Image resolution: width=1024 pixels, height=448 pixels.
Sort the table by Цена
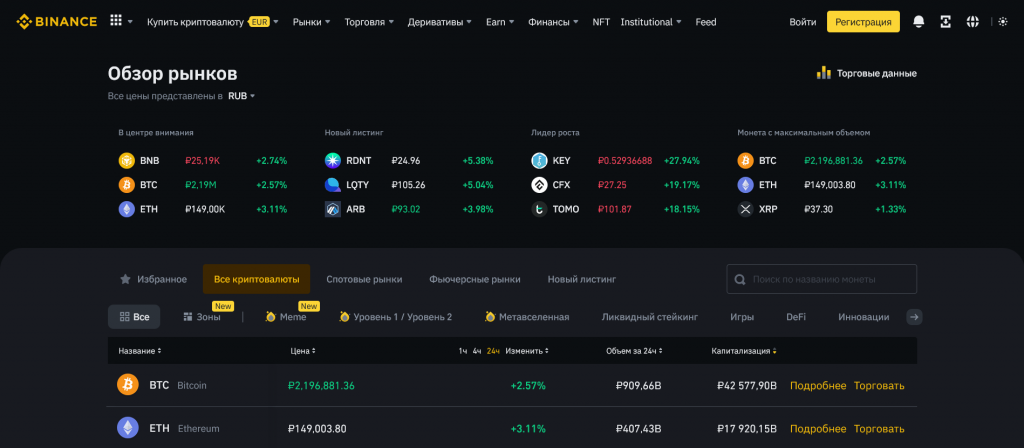(303, 351)
